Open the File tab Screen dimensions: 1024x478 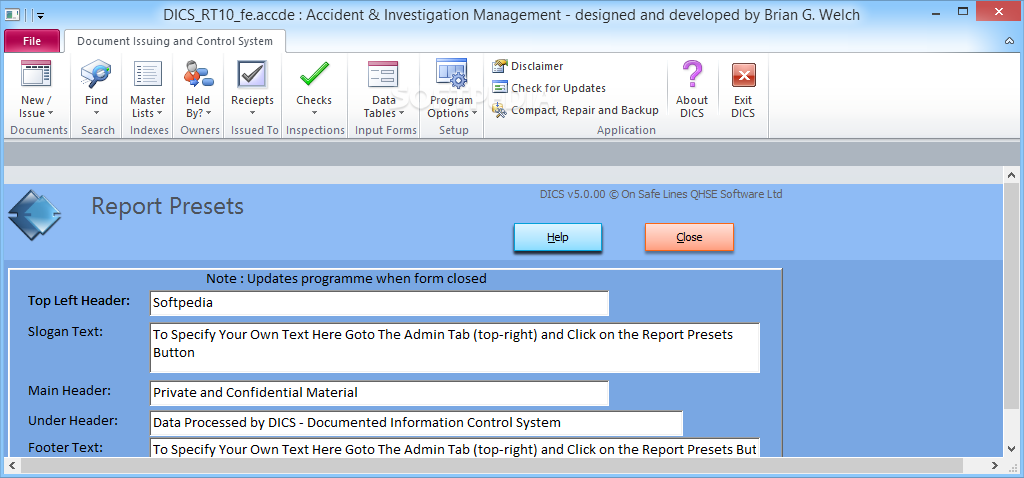(x=32, y=41)
